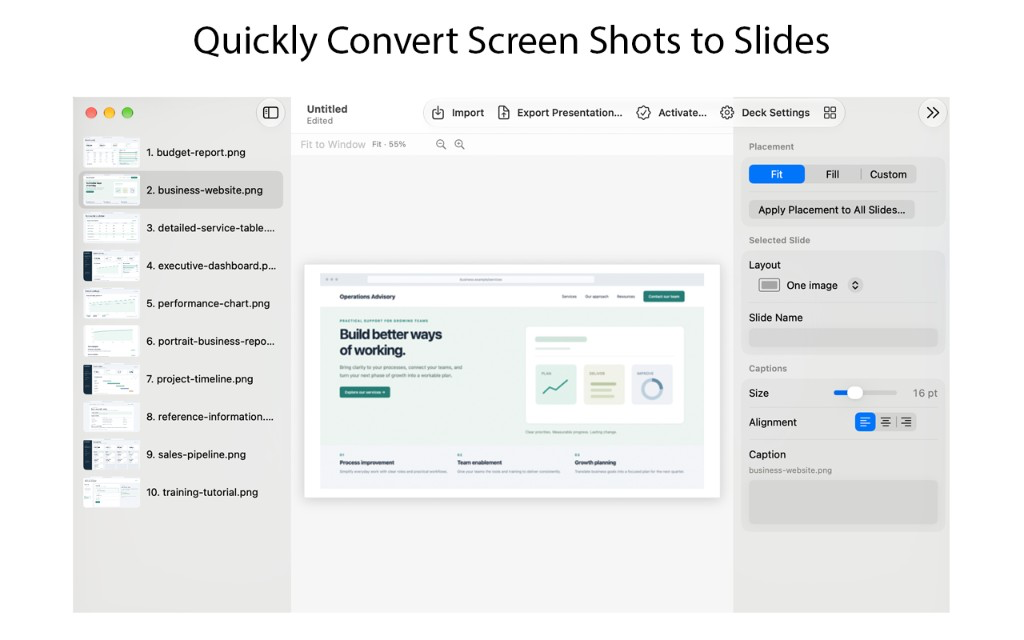Click the business-website.png caption placeholder text

point(790,470)
